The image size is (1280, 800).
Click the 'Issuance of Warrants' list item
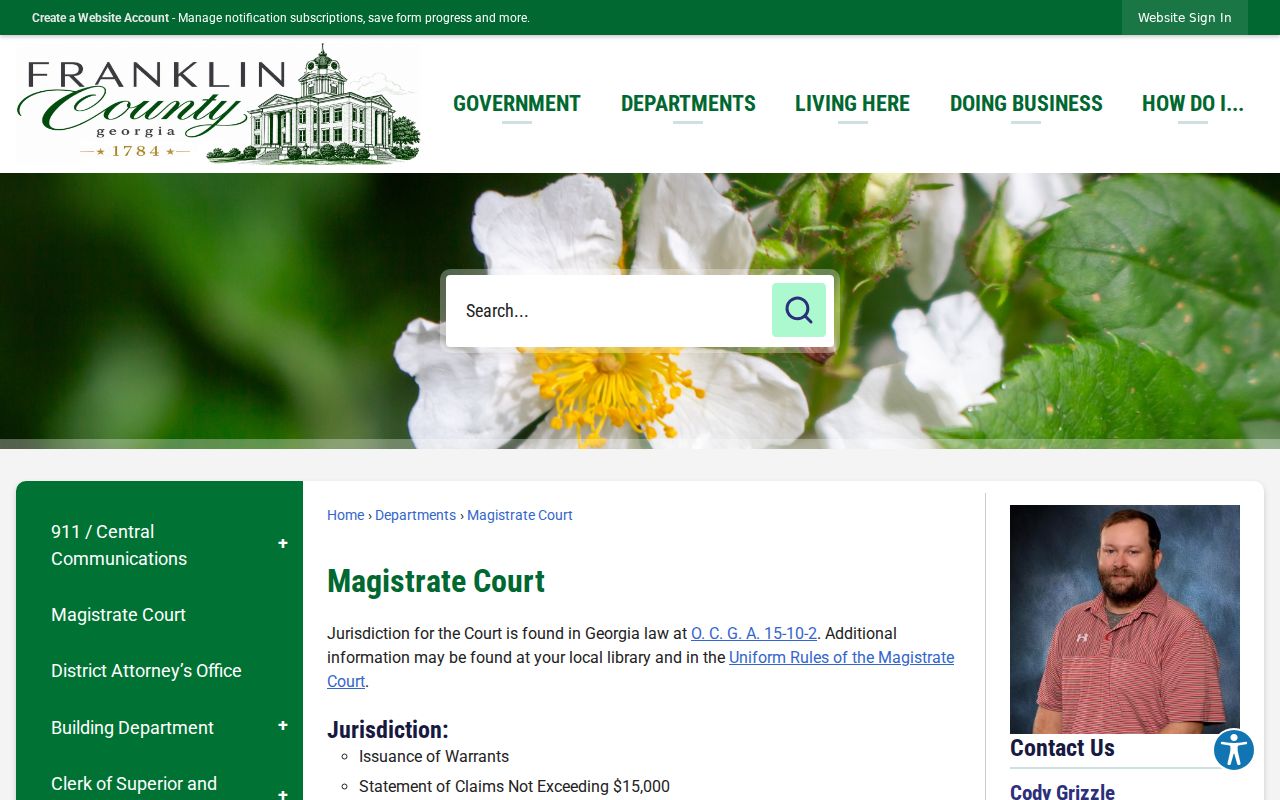[434, 757]
